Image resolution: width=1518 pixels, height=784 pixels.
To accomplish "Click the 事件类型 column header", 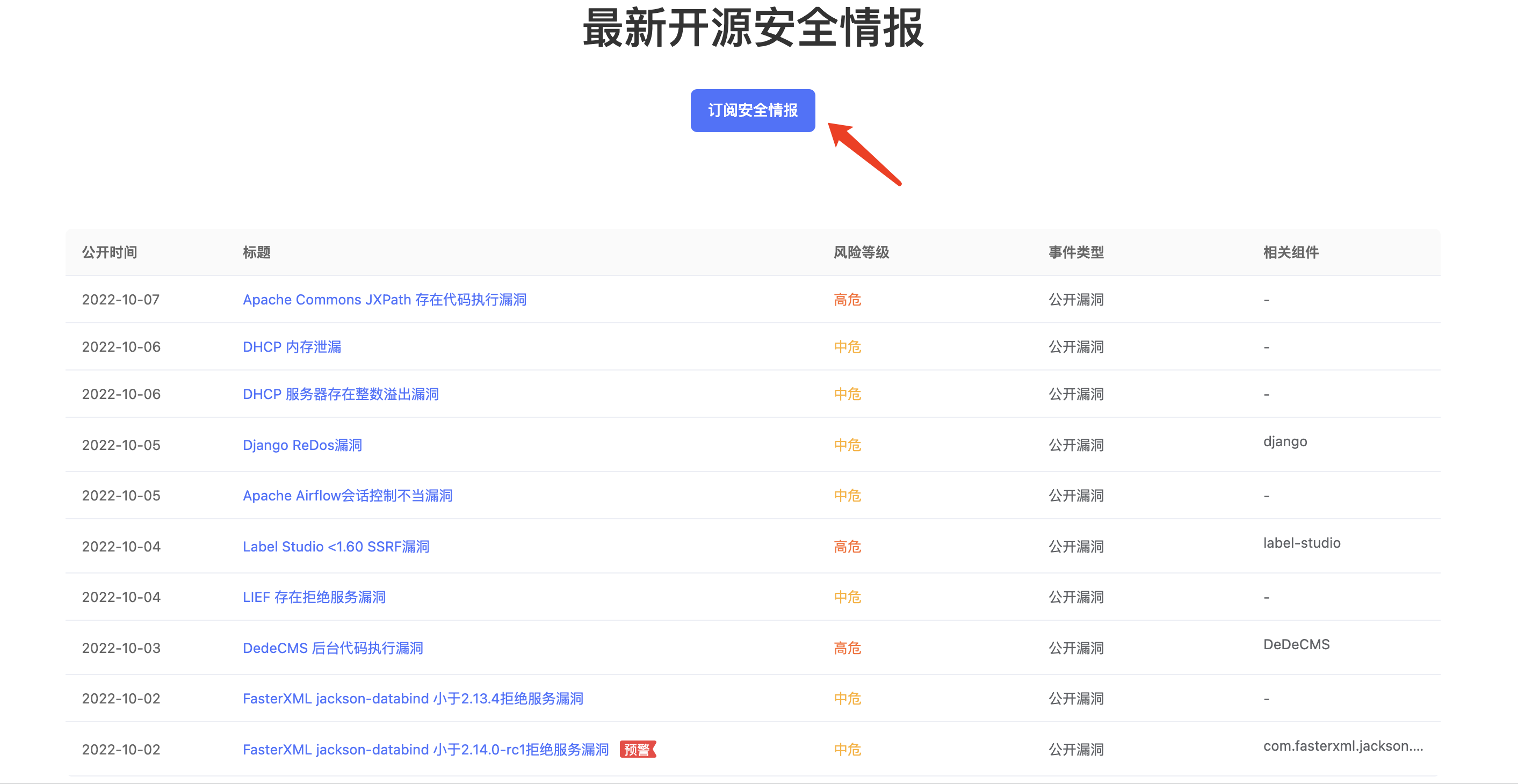I will click(x=1075, y=252).
